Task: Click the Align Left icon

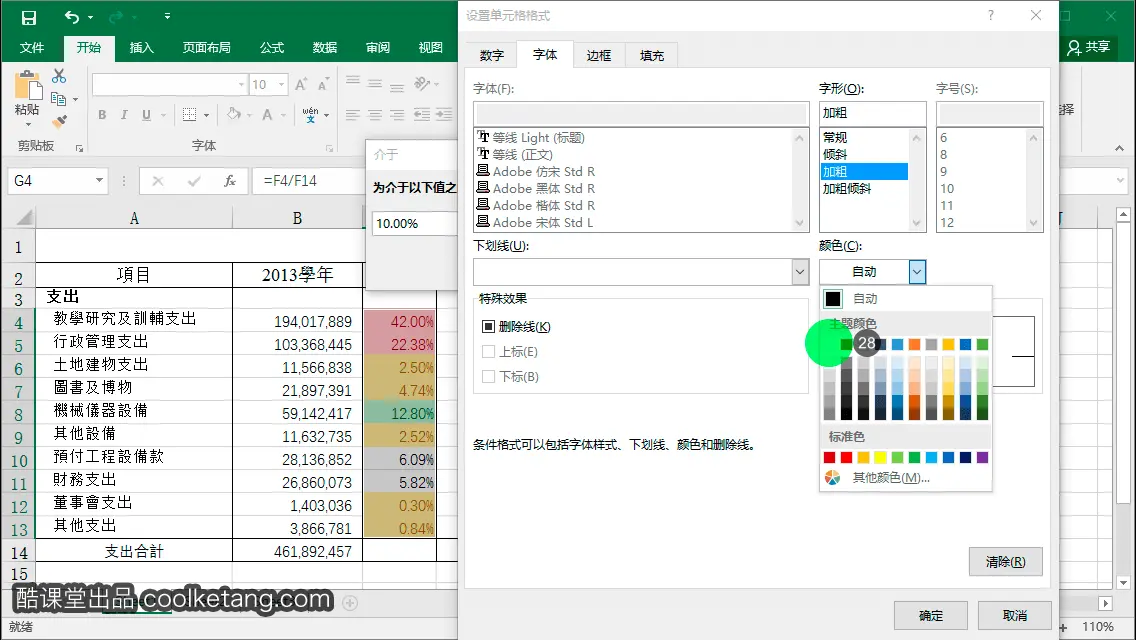Action: point(353,115)
